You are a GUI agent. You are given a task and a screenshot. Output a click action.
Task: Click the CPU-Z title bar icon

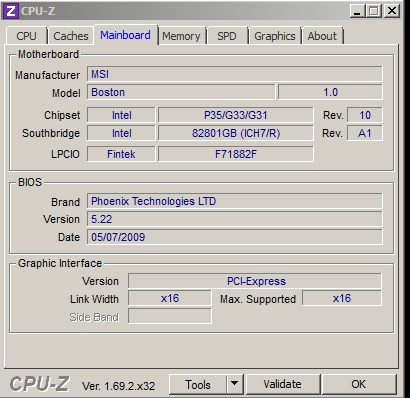pos(10,11)
